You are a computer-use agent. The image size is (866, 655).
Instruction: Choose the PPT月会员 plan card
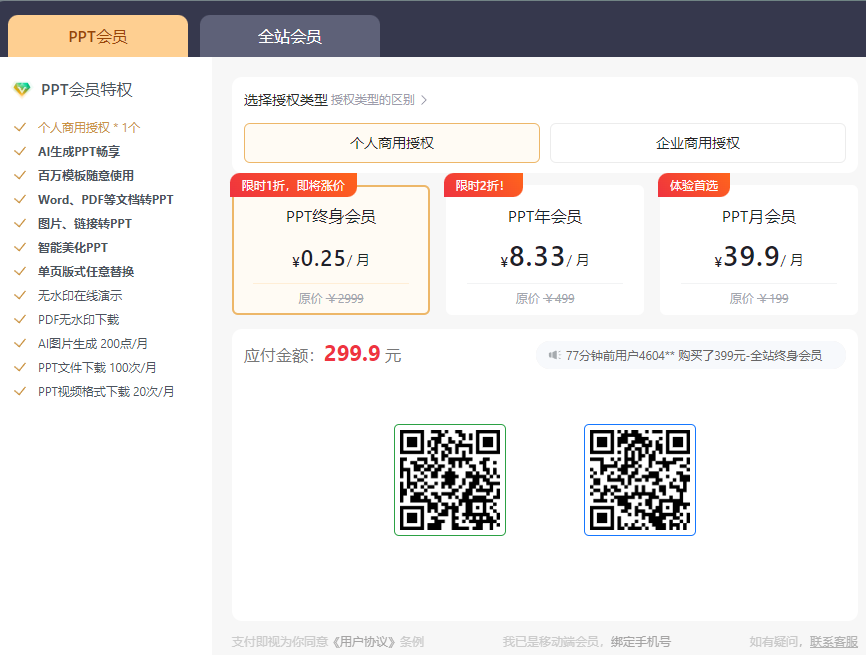coord(758,250)
